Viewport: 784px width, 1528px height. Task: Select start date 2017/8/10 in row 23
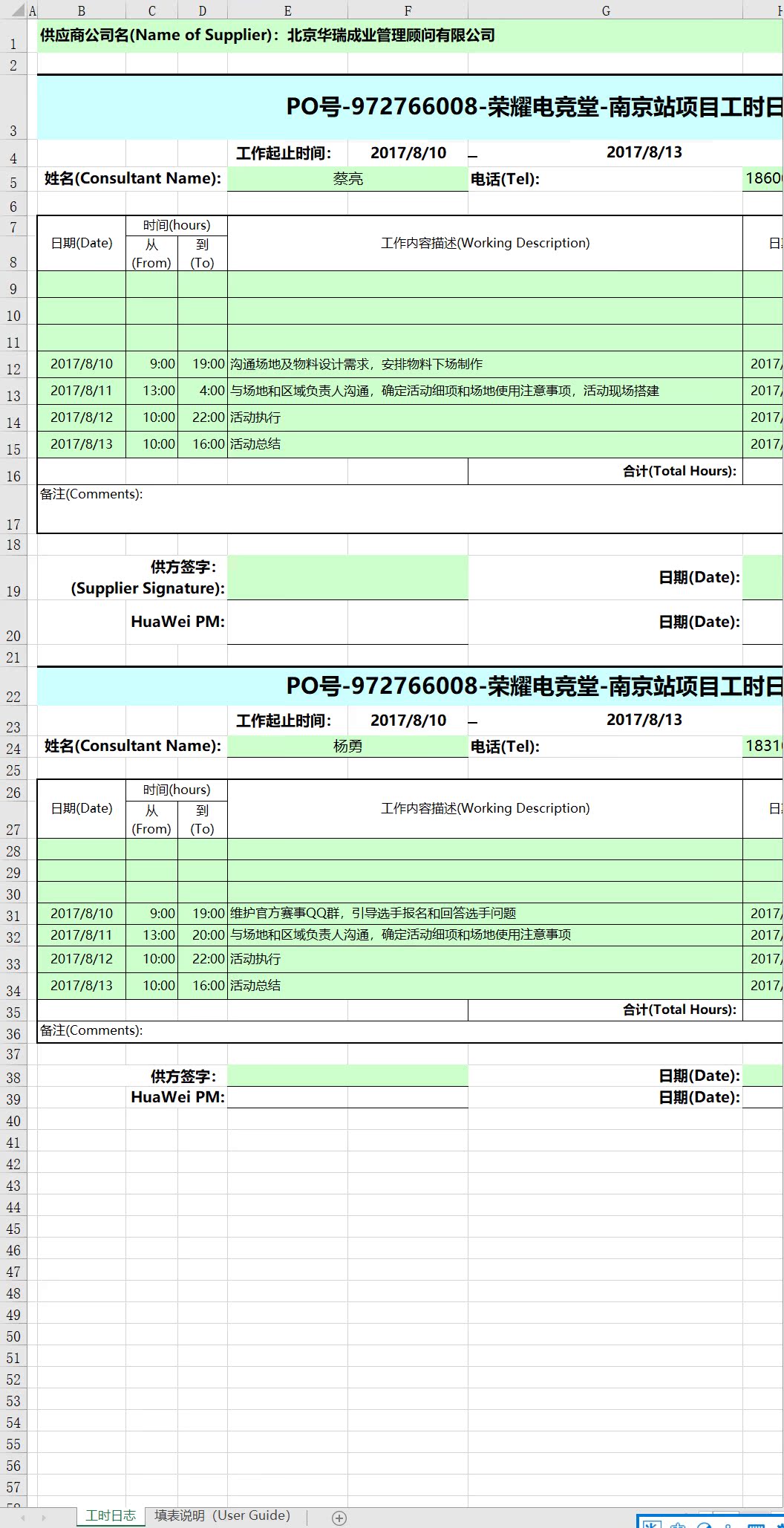pos(408,720)
